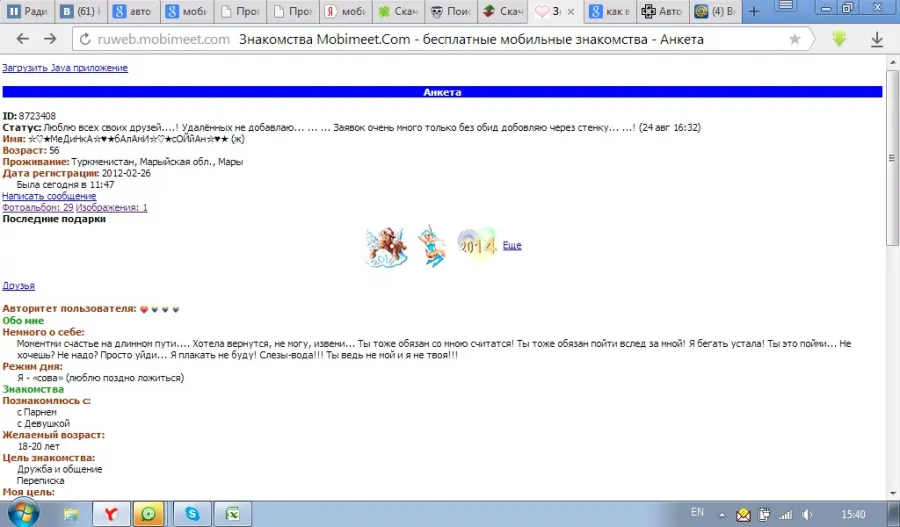This screenshot has height=527, width=900.
Task: Switch to the Mail.ru '(4) В' tab
Action: (715, 11)
